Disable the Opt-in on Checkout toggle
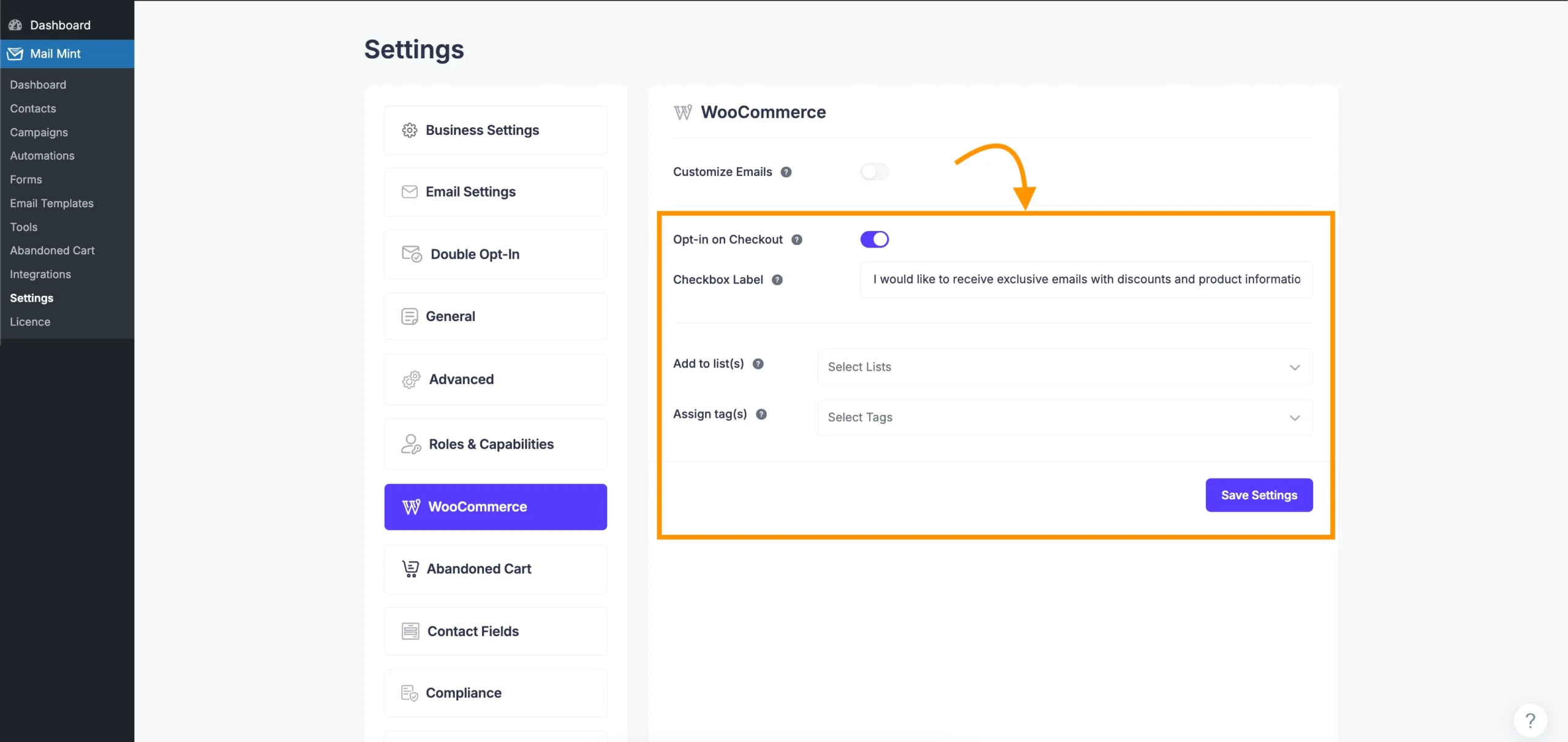The width and height of the screenshot is (1568, 742). [874, 240]
